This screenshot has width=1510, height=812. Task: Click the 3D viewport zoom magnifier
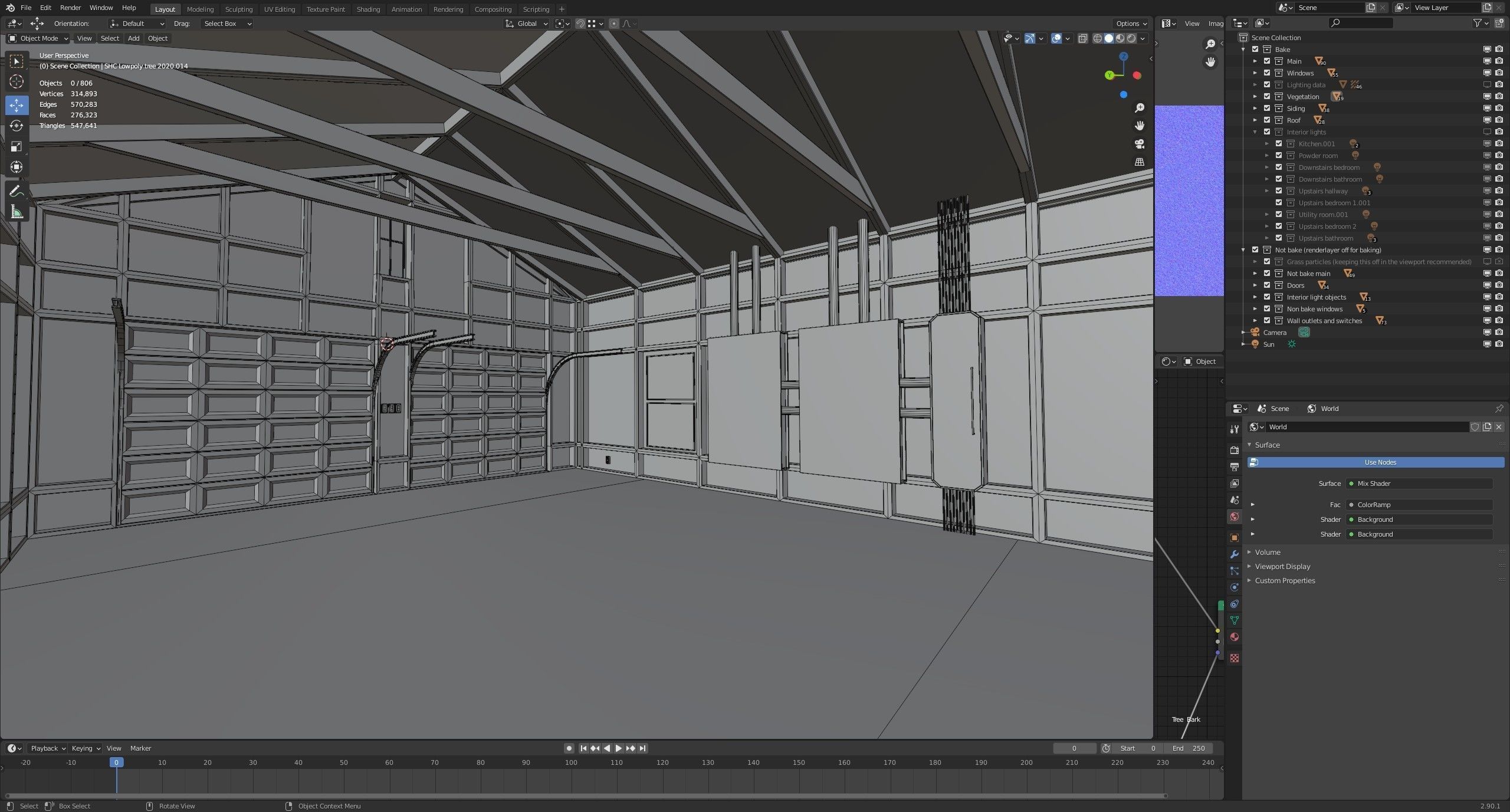pyautogui.click(x=1140, y=108)
